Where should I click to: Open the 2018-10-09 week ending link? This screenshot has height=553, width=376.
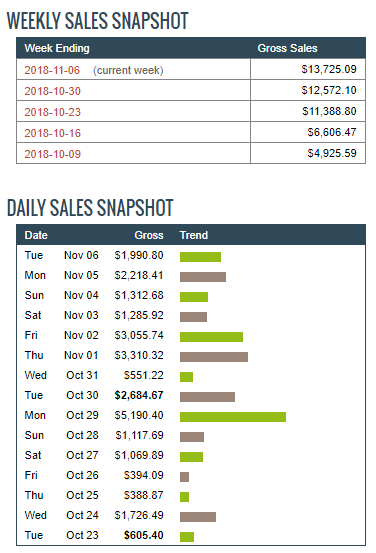coord(52,154)
